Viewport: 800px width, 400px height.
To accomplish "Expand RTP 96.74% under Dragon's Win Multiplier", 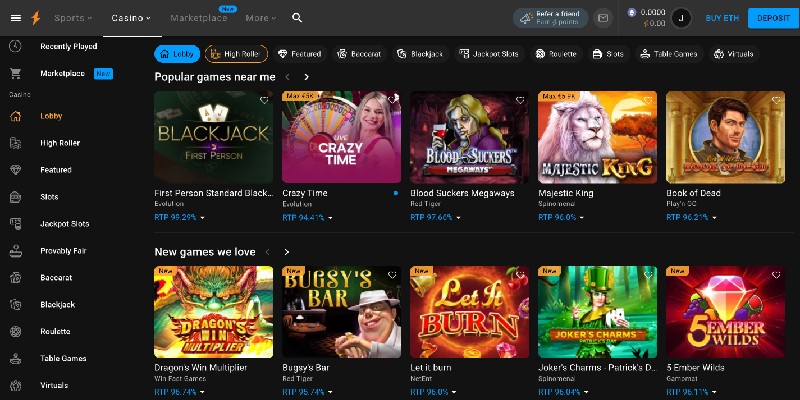I will (x=179, y=392).
